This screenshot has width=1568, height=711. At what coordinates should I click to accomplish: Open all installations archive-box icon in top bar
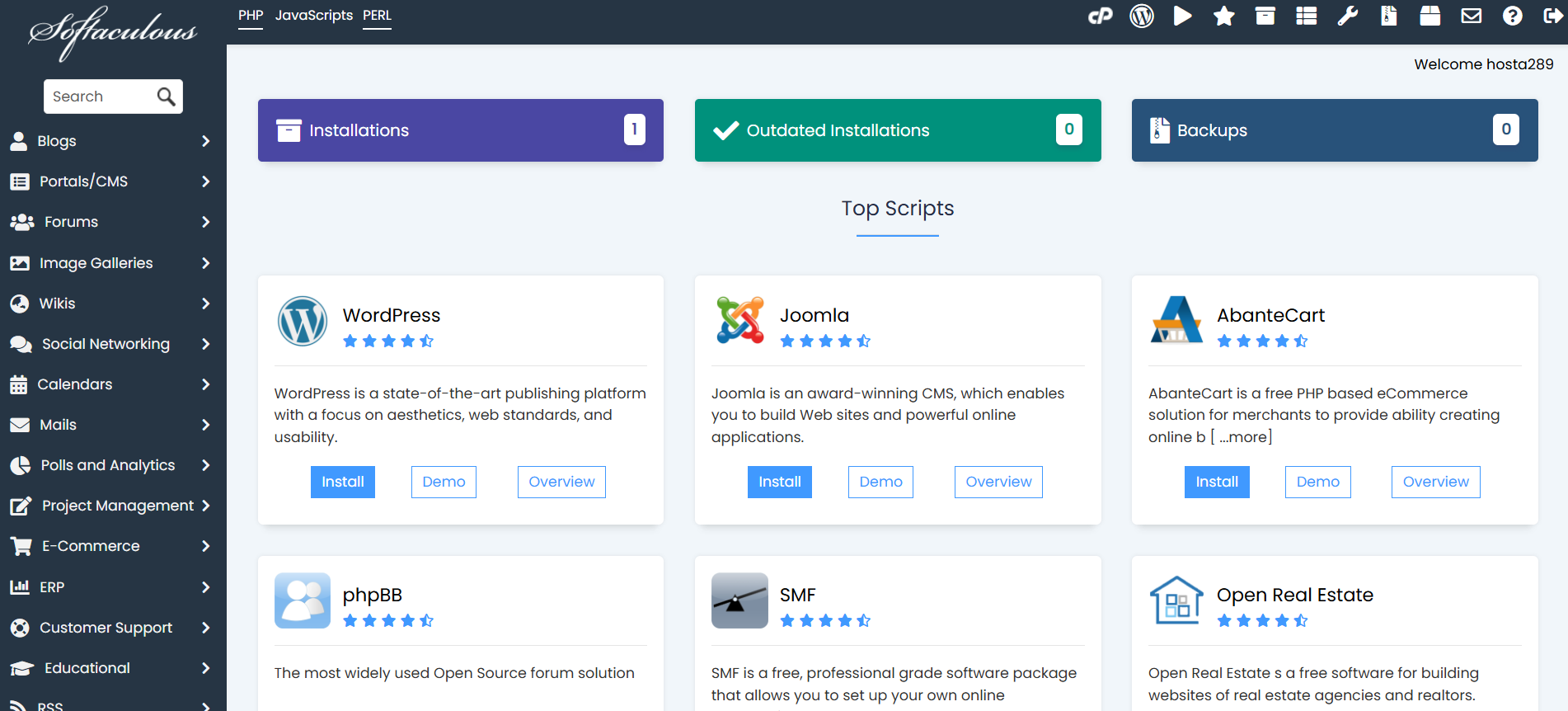pos(1265,16)
